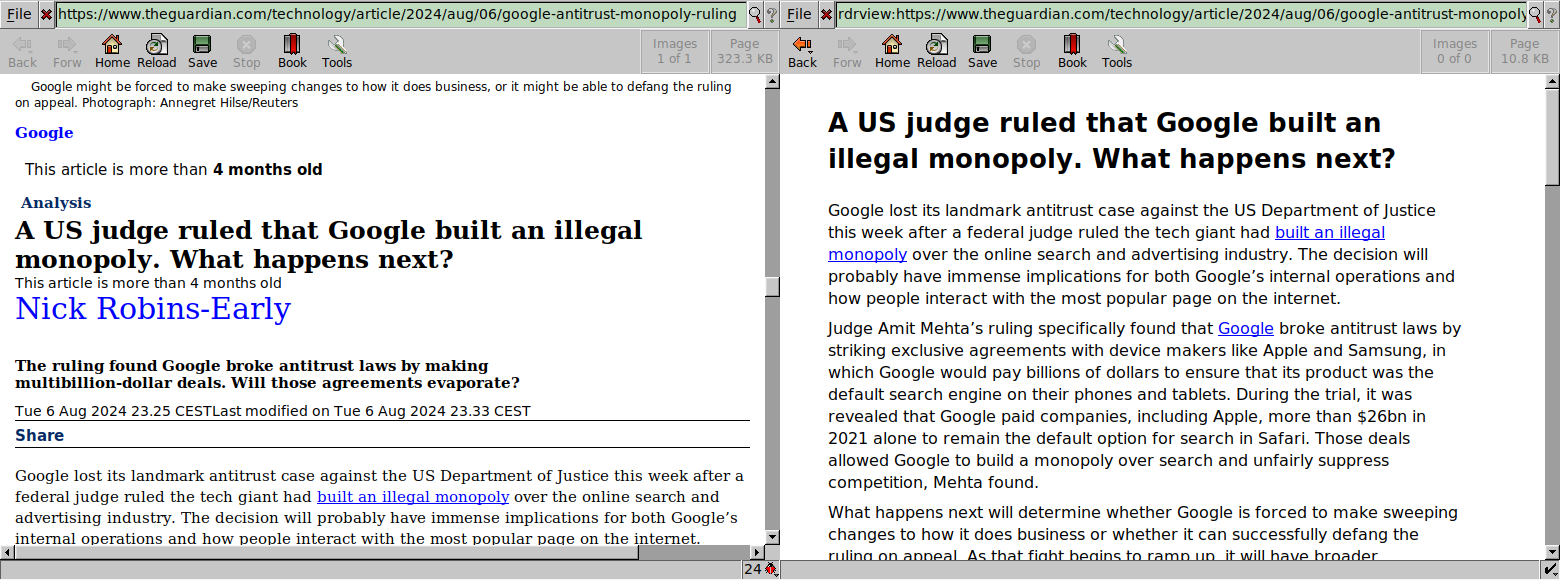The image size is (1560, 580).
Task: Open the File menu in the left pane
Action: [x=19, y=14]
